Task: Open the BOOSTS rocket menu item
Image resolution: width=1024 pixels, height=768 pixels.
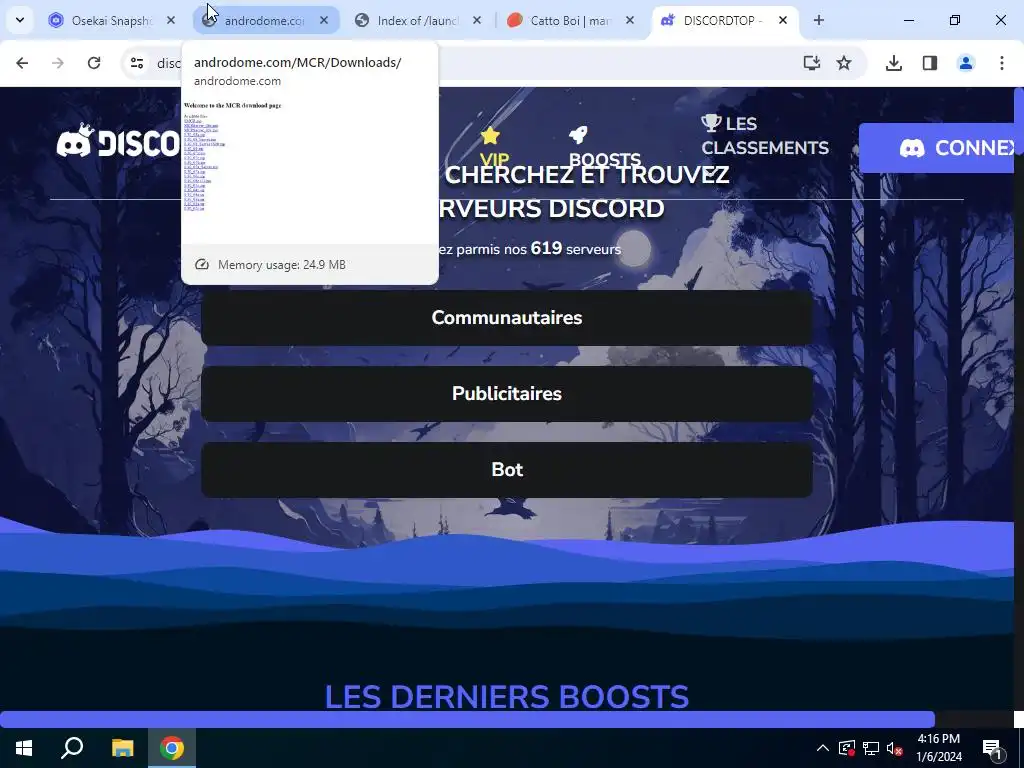Action: tap(605, 147)
